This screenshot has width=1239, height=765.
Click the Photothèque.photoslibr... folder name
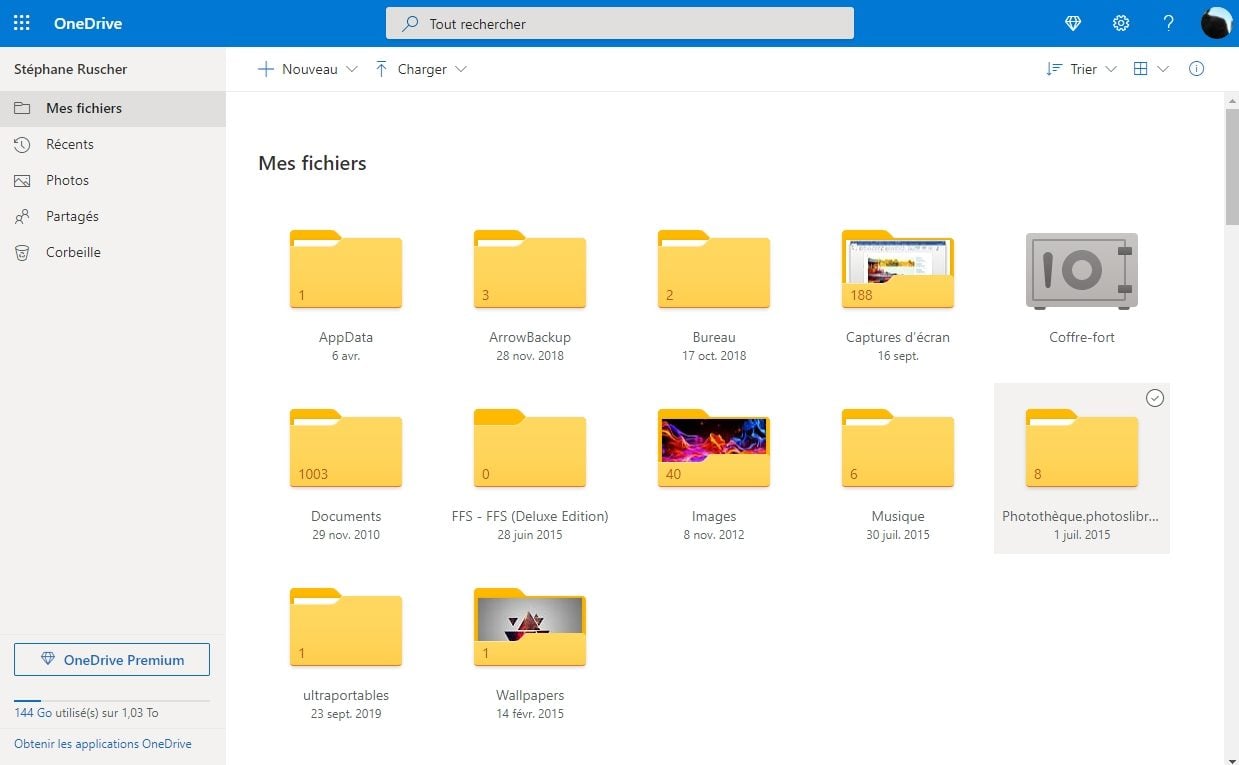coord(1082,516)
